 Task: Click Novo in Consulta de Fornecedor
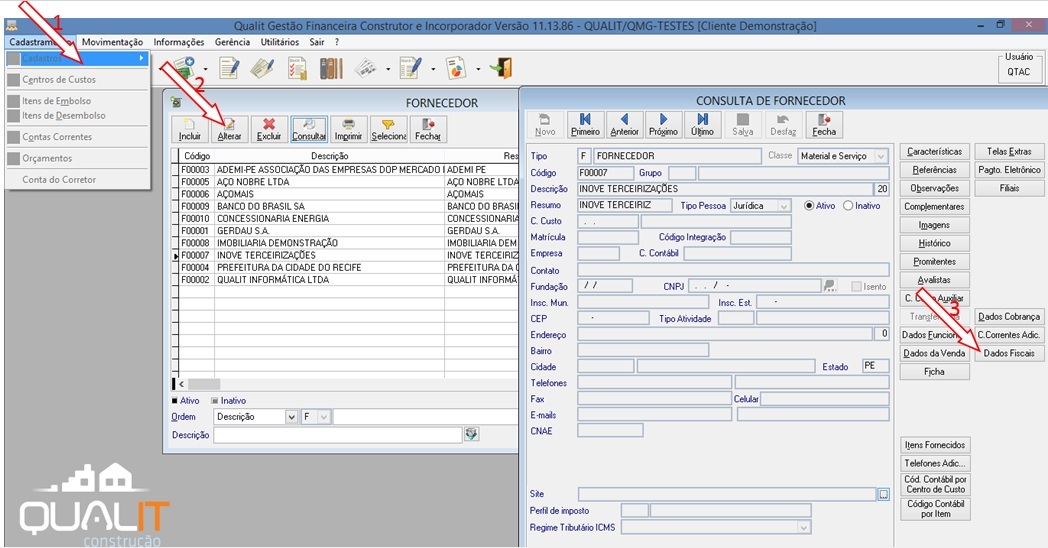point(545,125)
